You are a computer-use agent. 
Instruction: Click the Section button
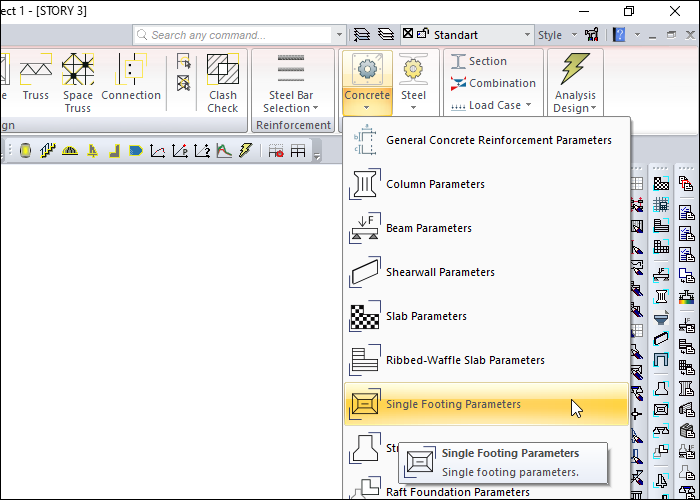click(x=479, y=61)
